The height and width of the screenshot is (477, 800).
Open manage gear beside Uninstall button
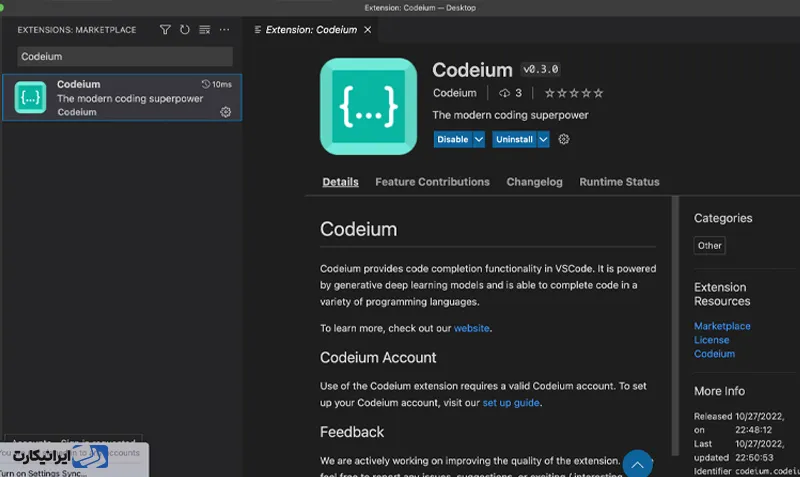[x=564, y=139]
